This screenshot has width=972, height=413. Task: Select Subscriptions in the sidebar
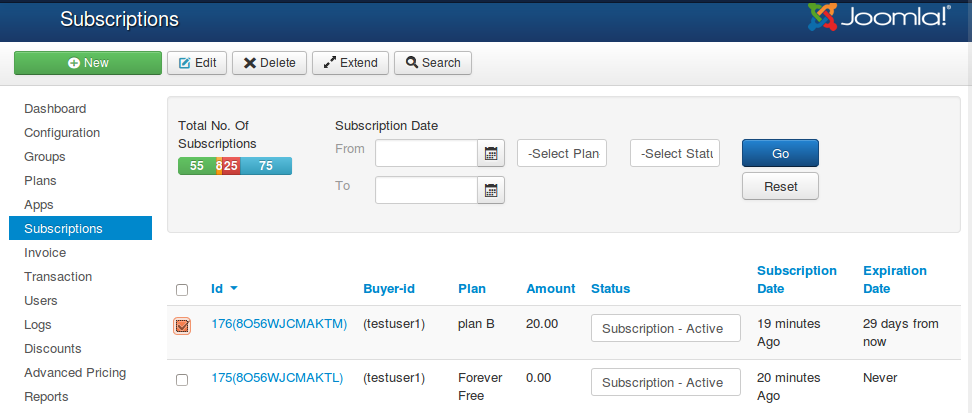(81, 228)
